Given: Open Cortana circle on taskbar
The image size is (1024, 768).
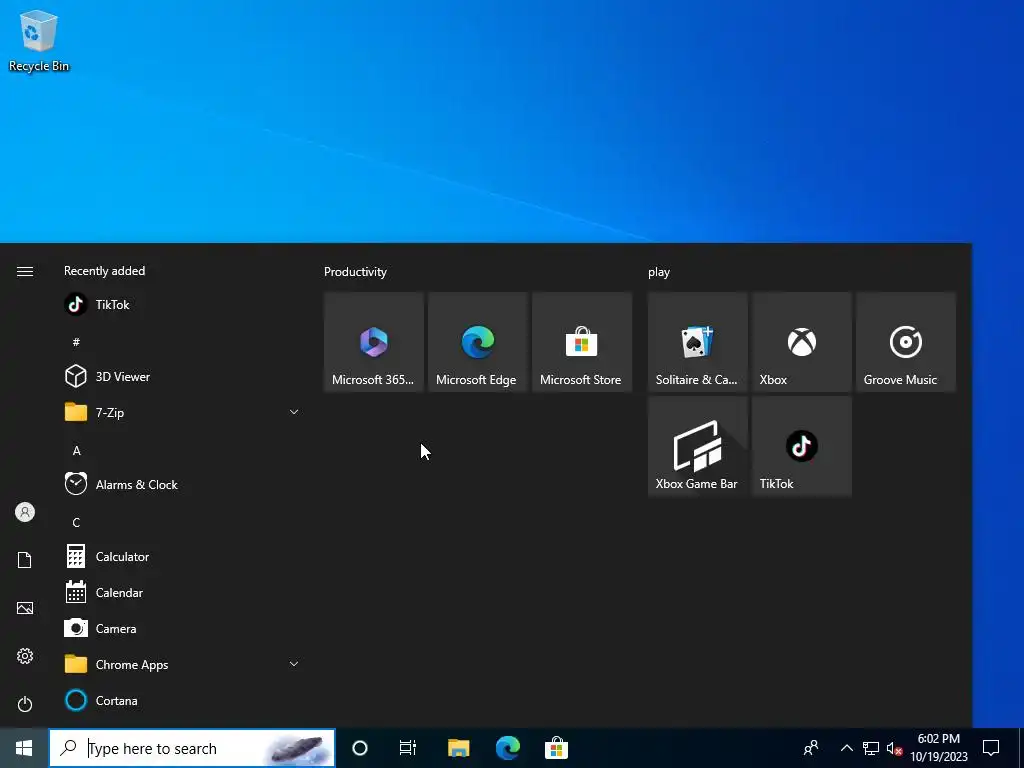Looking at the screenshot, I should tap(360, 748).
